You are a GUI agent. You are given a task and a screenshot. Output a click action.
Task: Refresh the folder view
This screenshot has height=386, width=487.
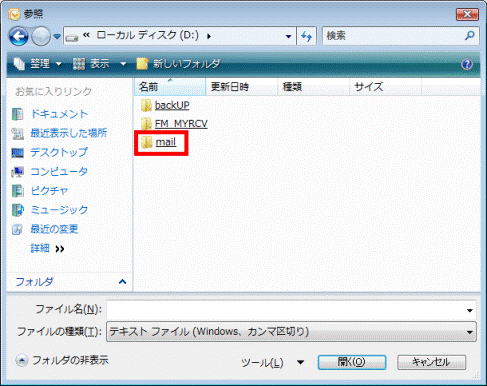click(x=306, y=36)
